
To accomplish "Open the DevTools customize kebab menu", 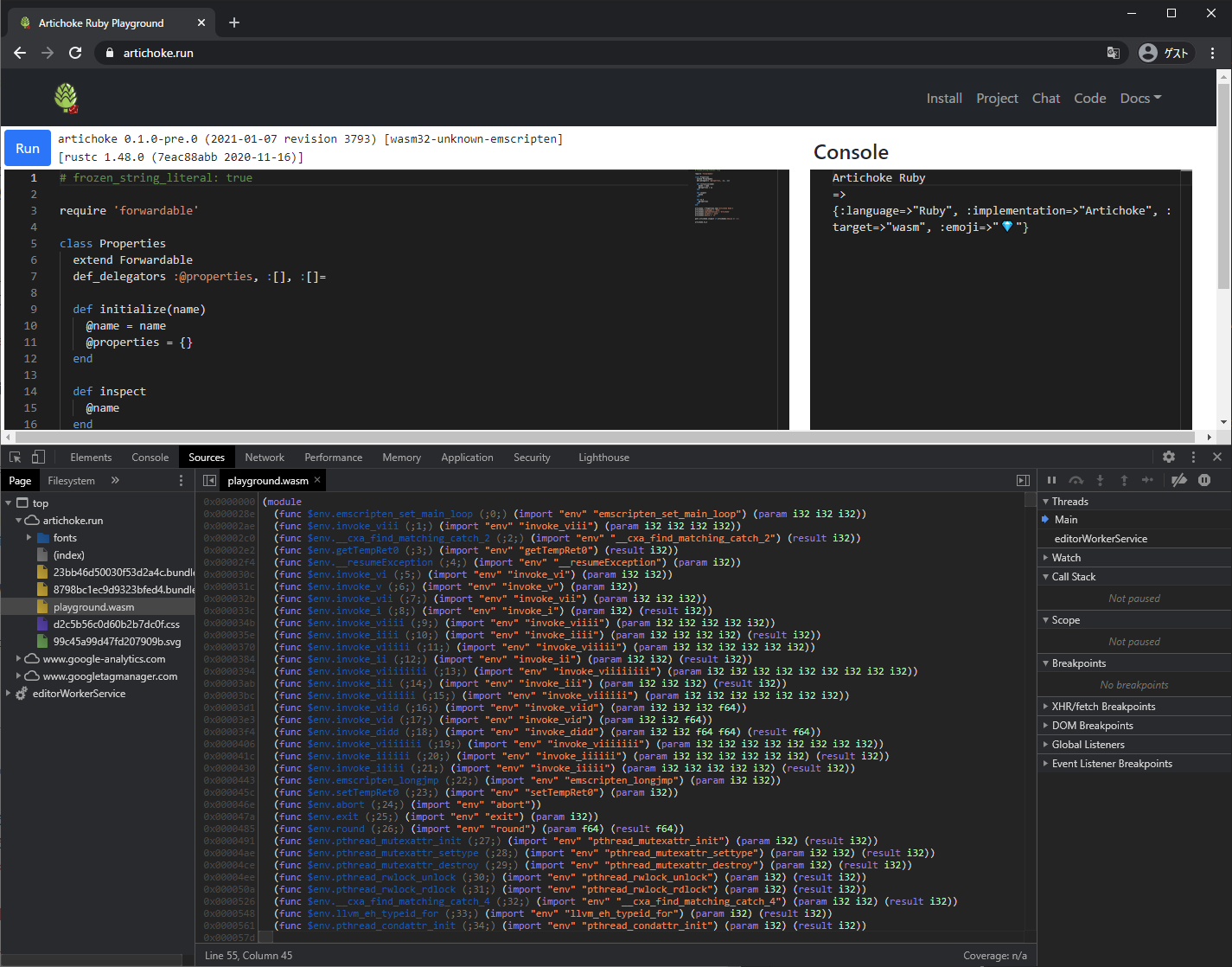I will point(1194,457).
